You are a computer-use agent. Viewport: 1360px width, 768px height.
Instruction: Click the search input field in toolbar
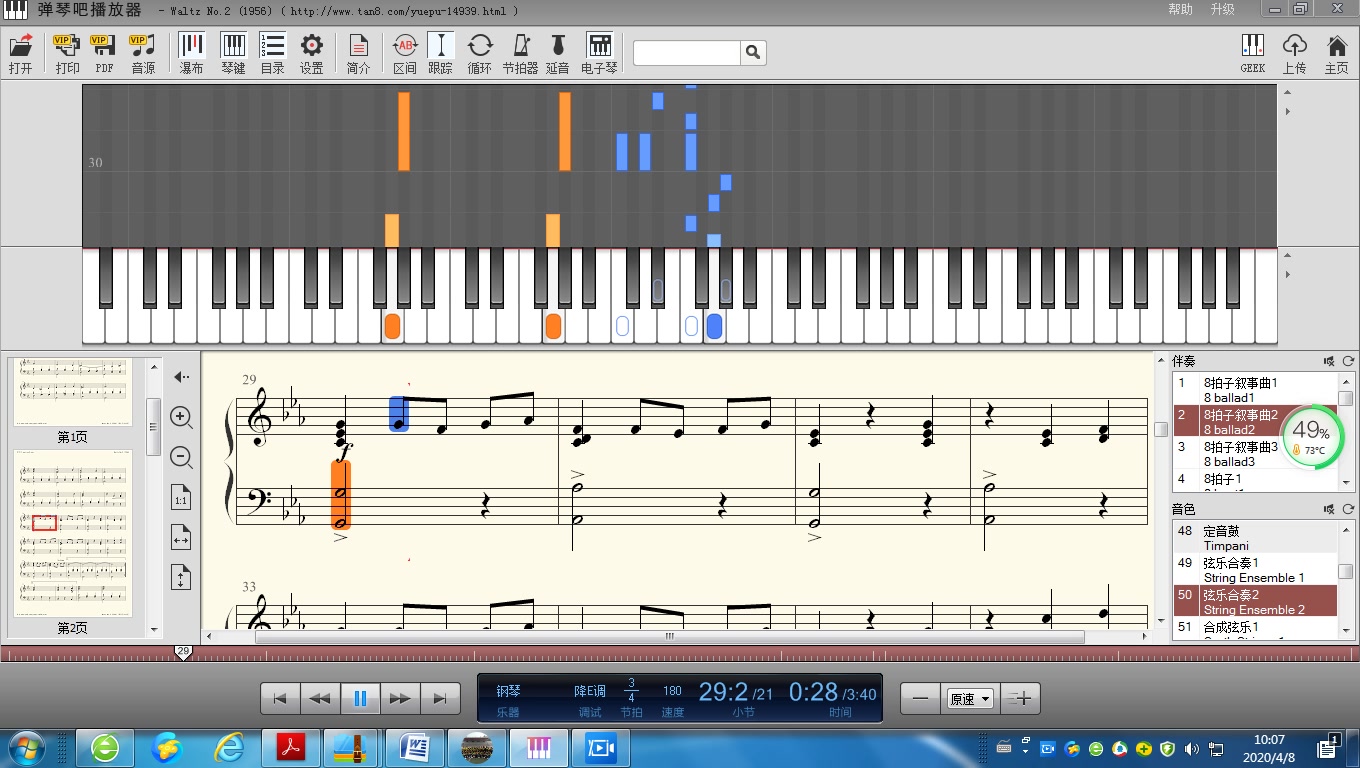pyautogui.click(x=687, y=53)
